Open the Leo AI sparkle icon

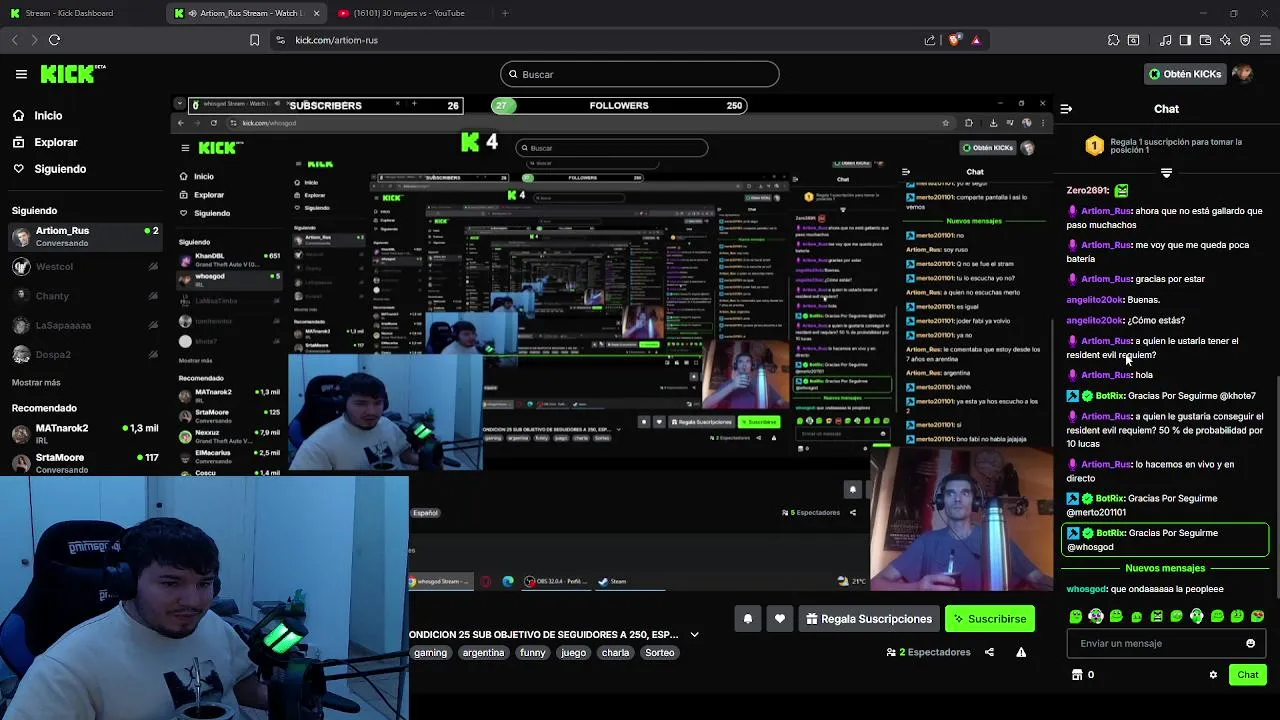pos(1225,40)
